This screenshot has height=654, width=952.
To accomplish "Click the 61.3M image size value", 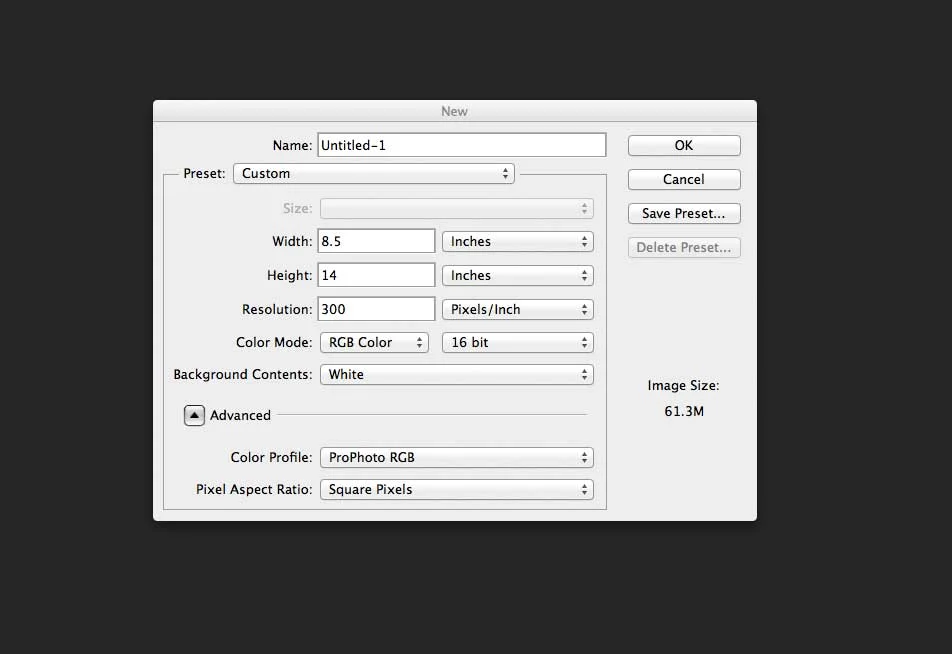I will [684, 412].
